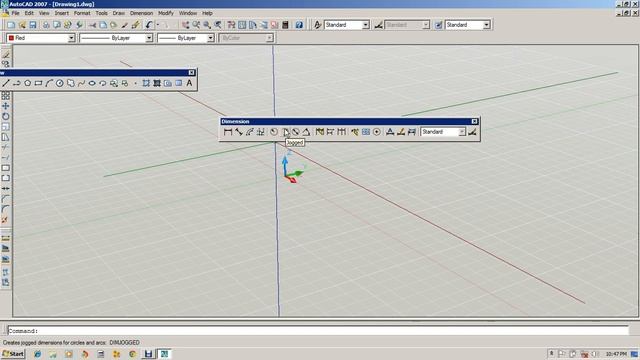
Task: Click the Dimension Update icon
Action: [x=411, y=132]
